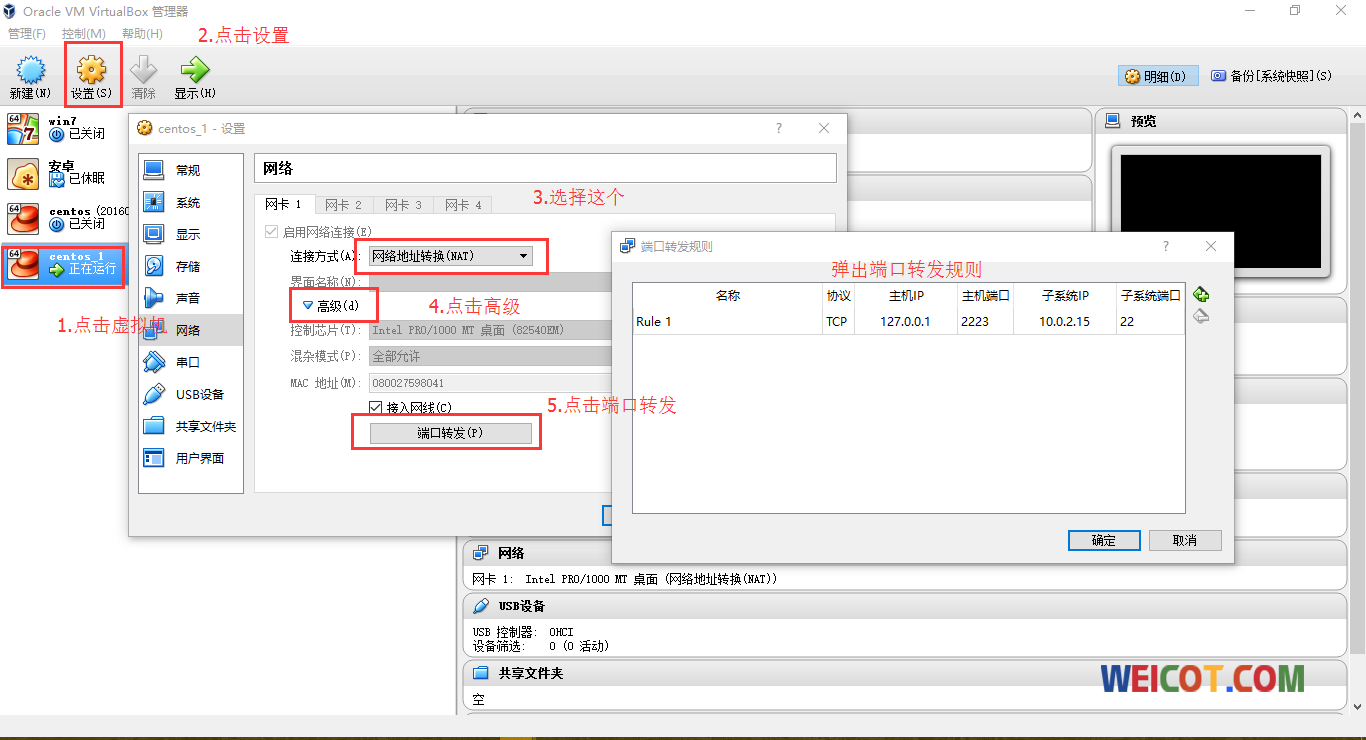
Task: Switch to 备份[系统快照] snapshots view
Action: [x=1271, y=76]
